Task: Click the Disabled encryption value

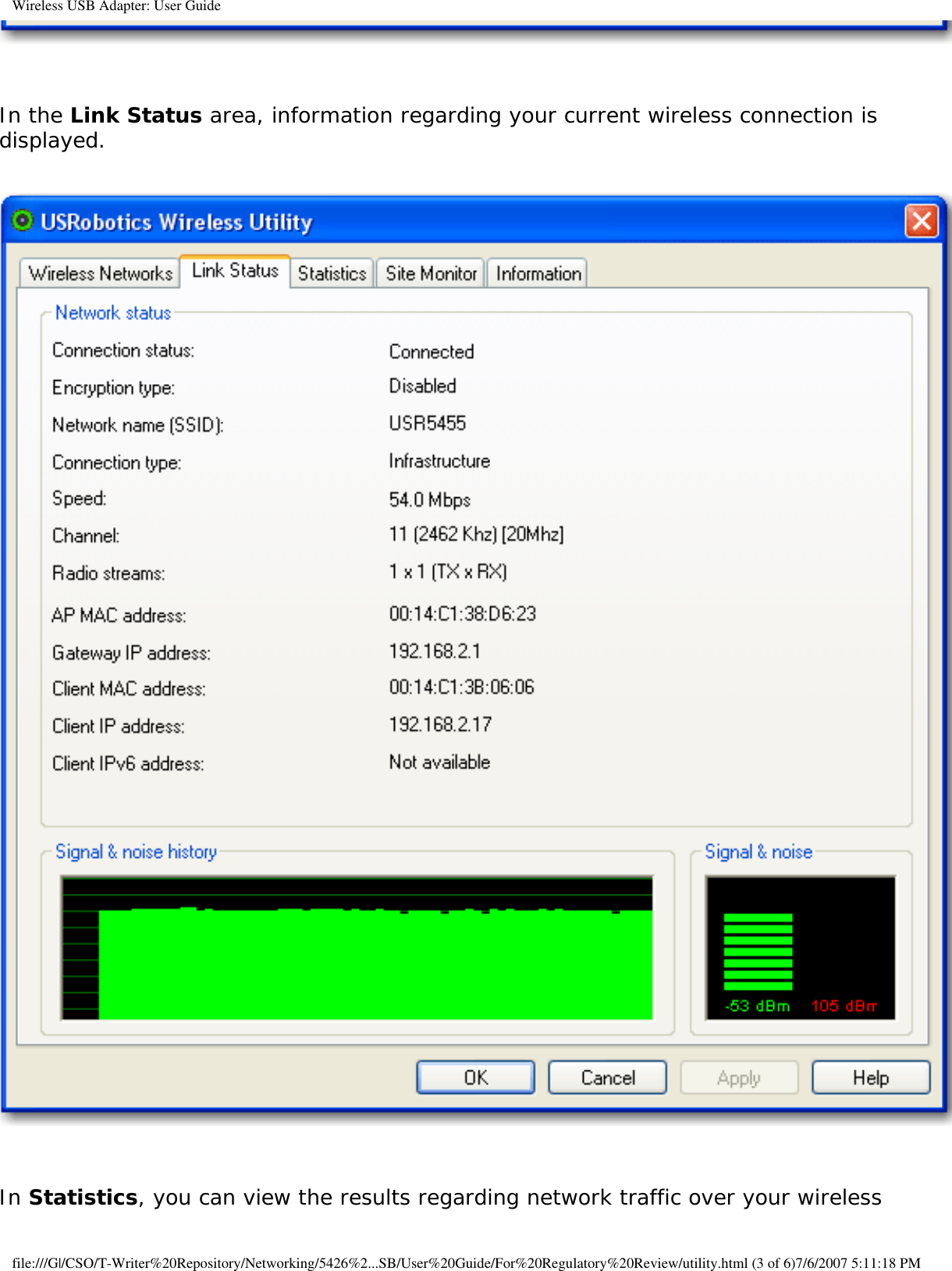Action: coord(422,386)
